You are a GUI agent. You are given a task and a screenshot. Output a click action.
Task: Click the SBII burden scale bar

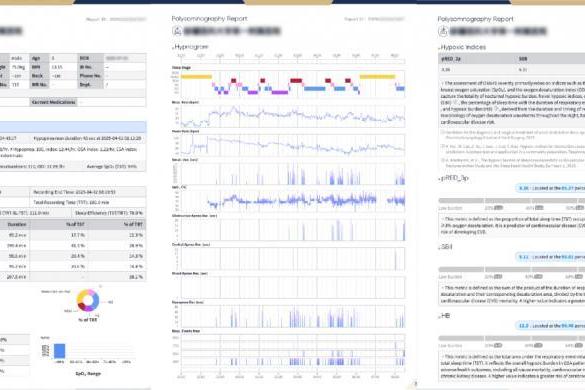(512, 269)
